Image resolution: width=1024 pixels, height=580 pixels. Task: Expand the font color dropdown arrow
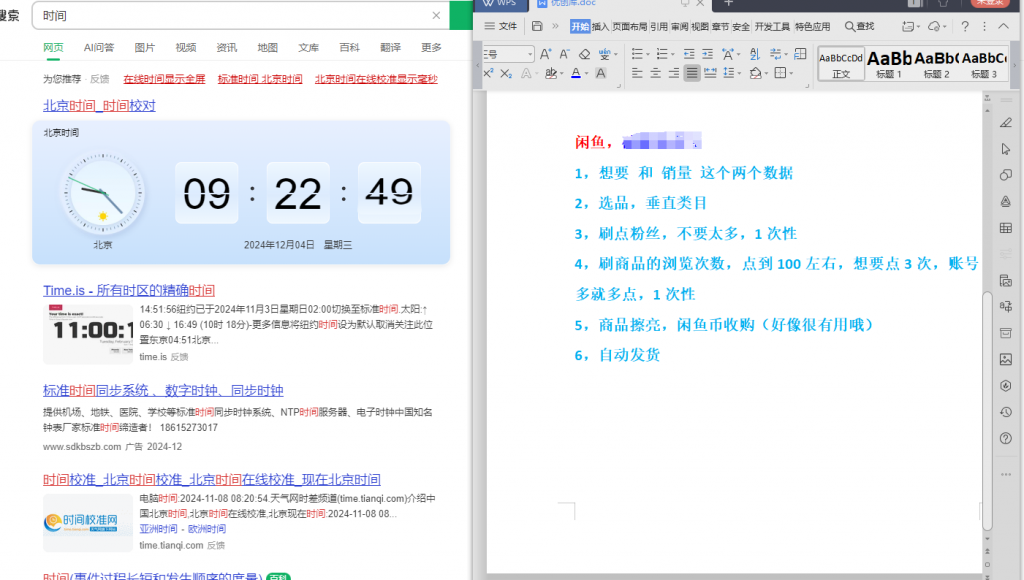click(586, 74)
